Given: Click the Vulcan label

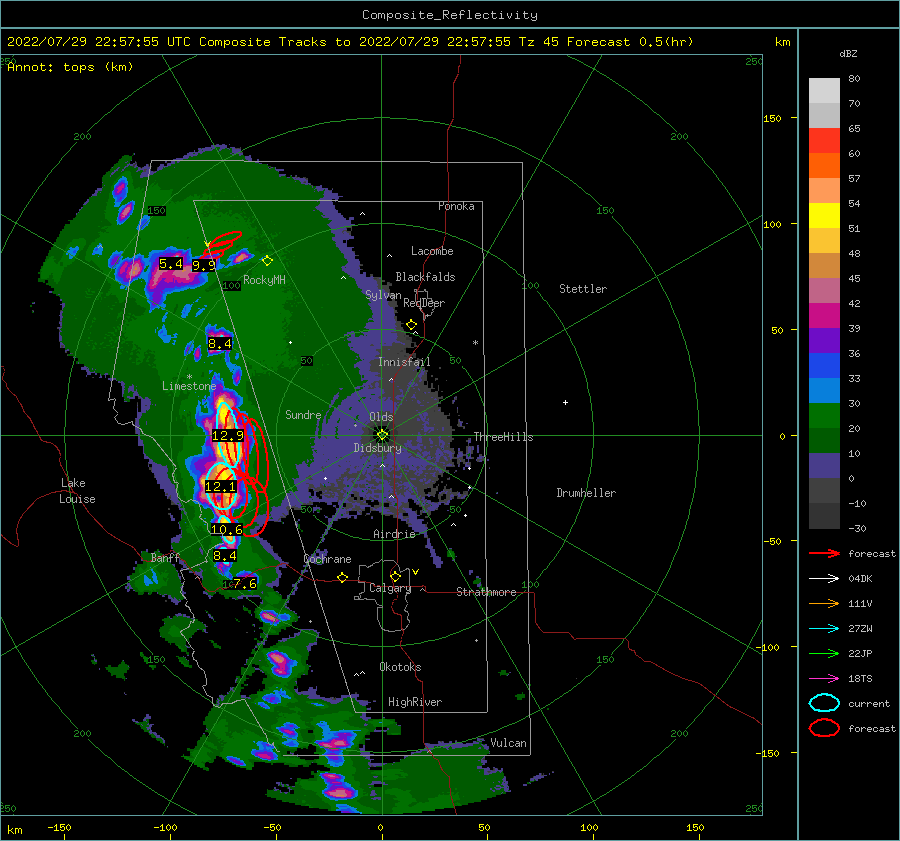Looking at the screenshot, I should pyautogui.click(x=509, y=743).
